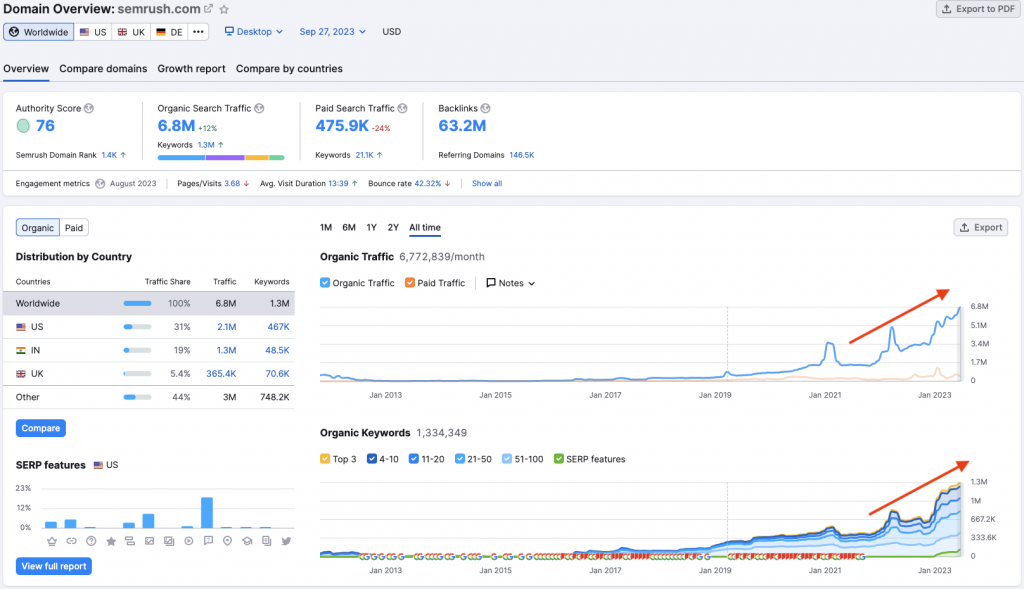Switch to Growth report tab
This screenshot has height=589, width=1024.
191,69
